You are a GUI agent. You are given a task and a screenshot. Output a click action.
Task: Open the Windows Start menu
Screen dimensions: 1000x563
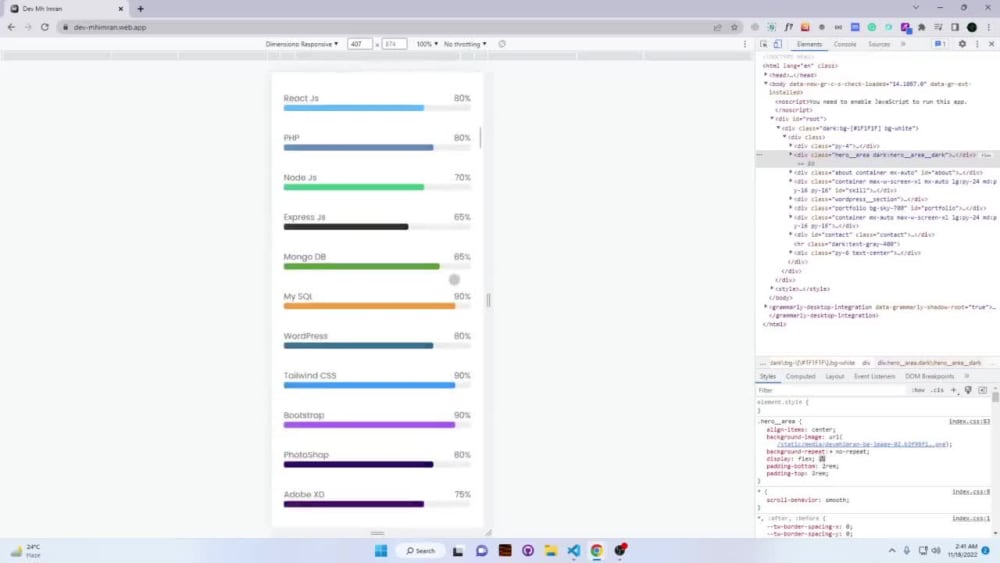[x=381, y=551]
